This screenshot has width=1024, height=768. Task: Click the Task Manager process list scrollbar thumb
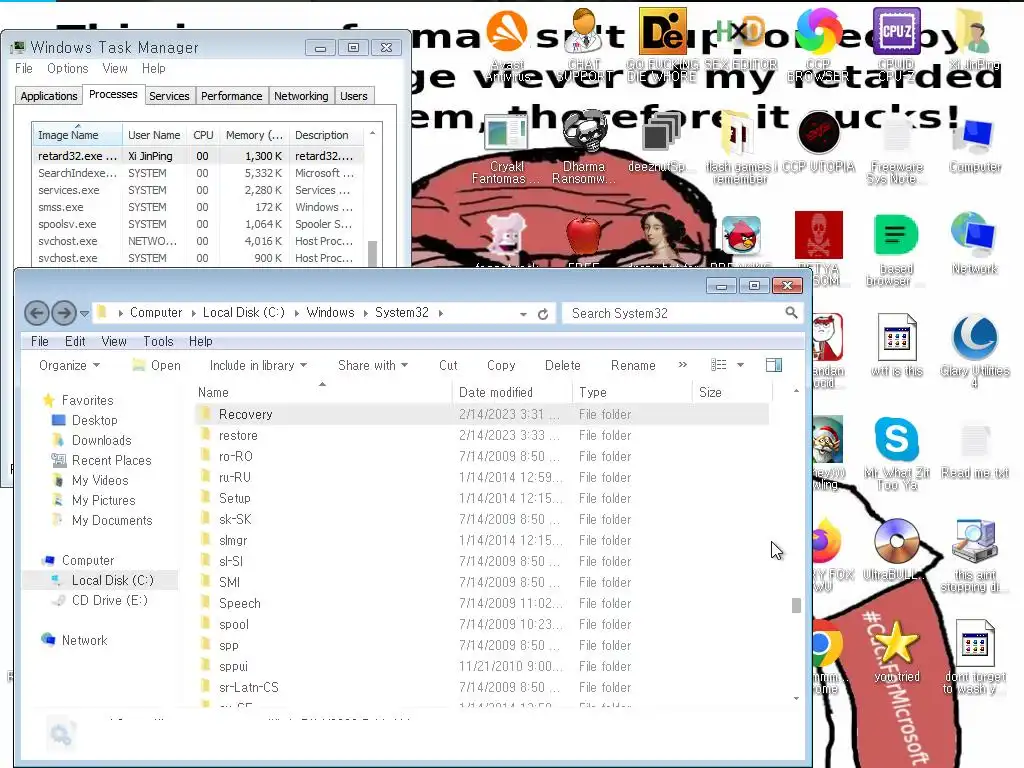pyautogui.click(x=372, y=253)
